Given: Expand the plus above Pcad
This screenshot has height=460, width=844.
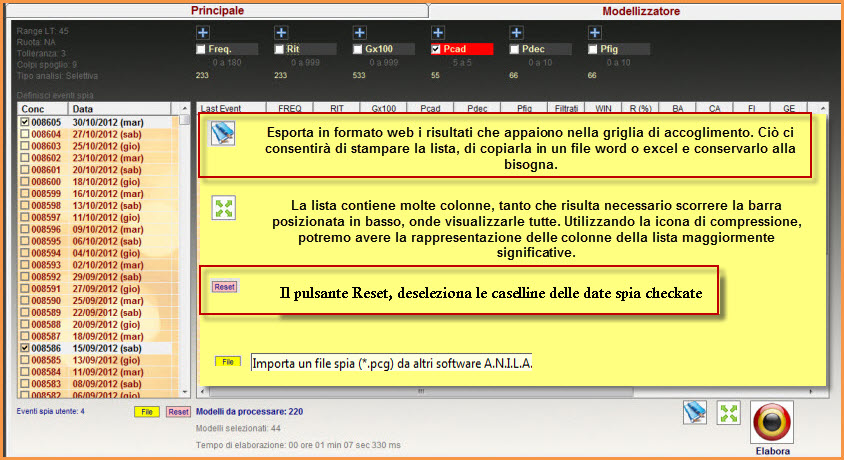Looking at the screenshot, I should [x=436, y=33].
